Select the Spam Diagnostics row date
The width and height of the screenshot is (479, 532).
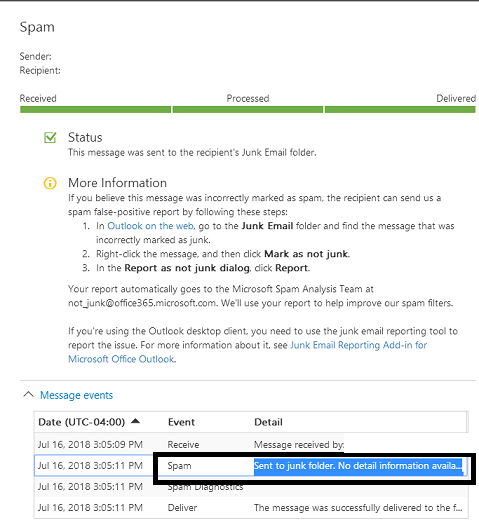coord(90,487)
